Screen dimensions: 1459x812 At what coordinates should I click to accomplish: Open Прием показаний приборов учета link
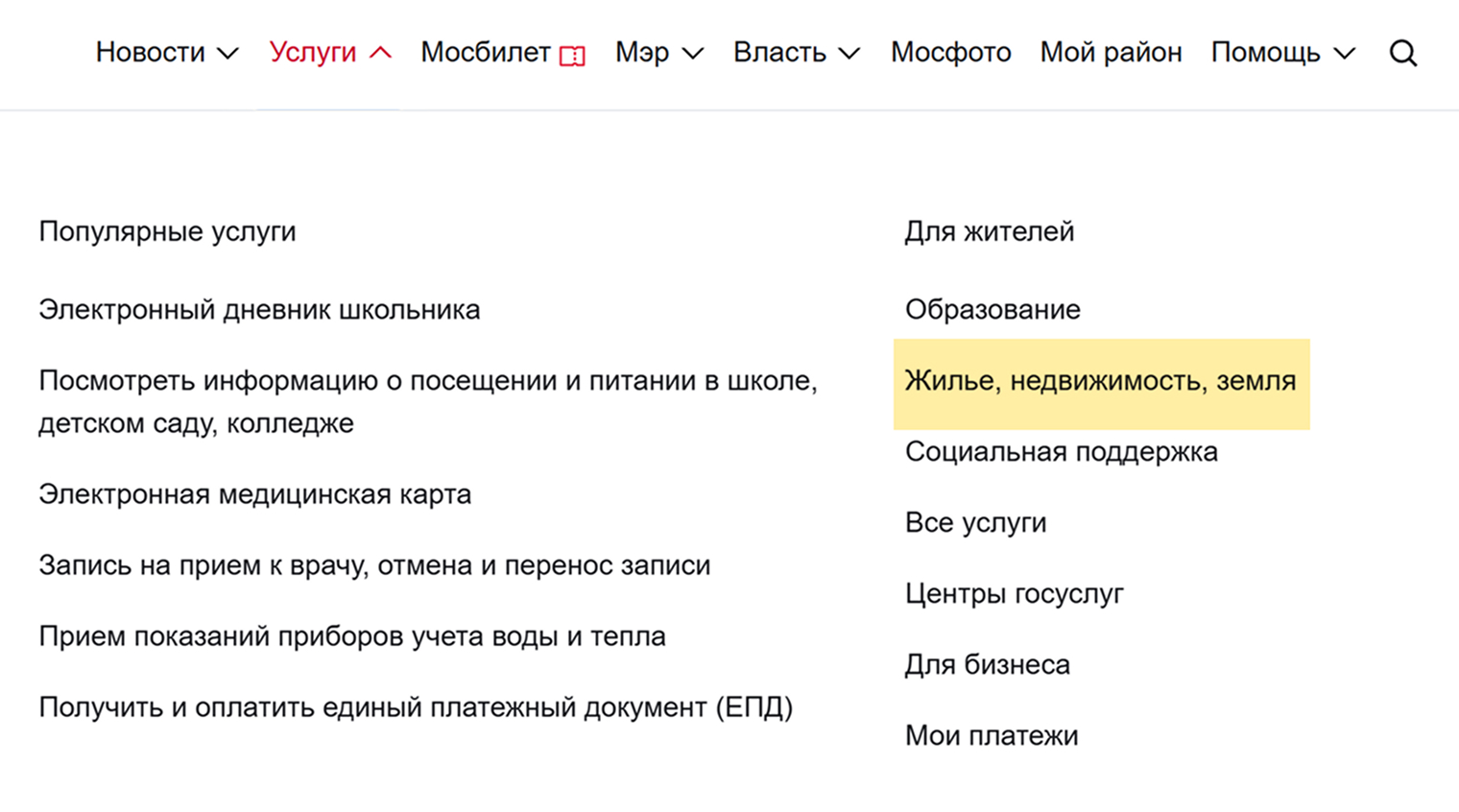tap(351, 636)
